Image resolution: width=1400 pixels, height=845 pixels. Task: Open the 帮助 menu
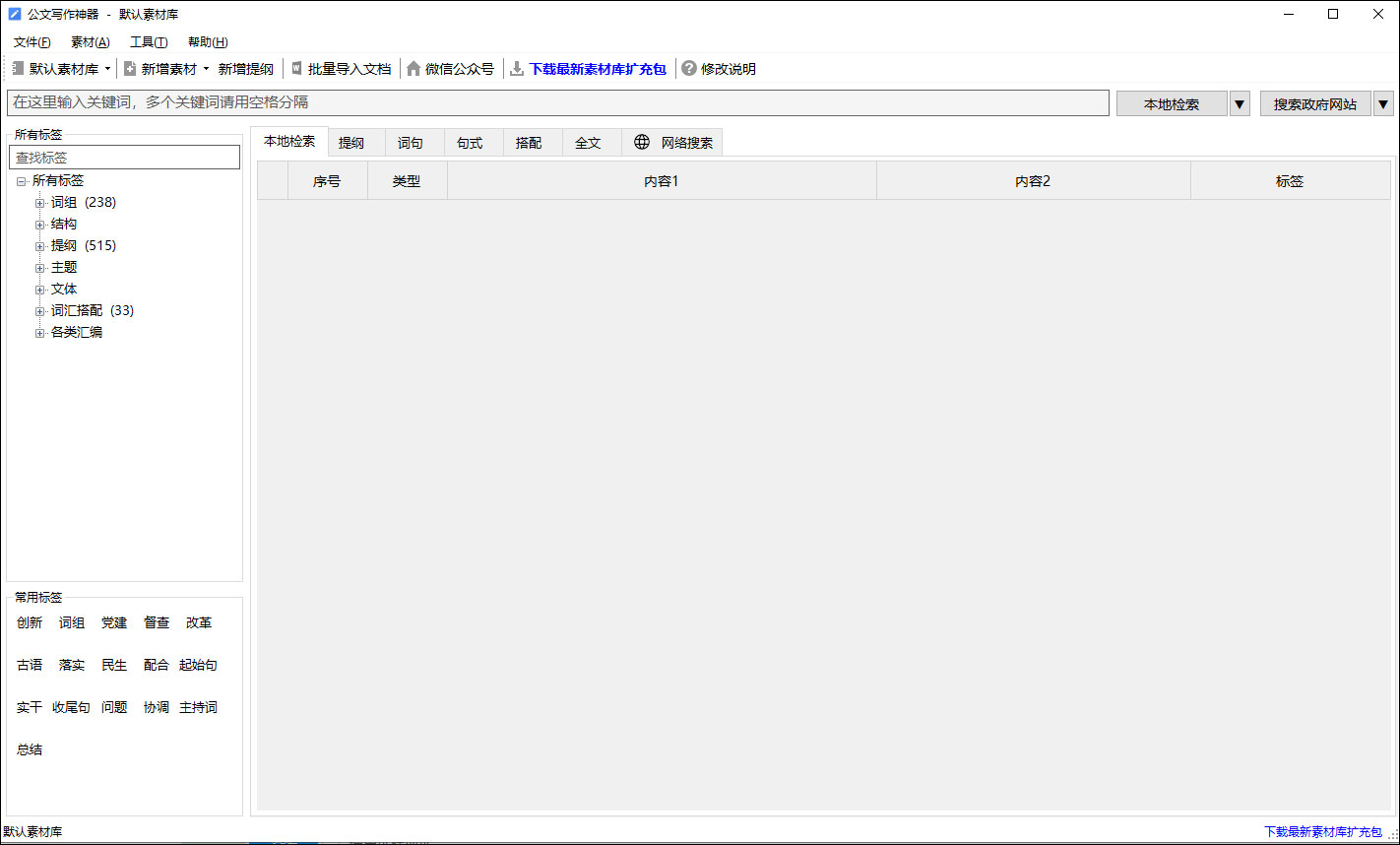pyautogui.click(x=208, y=42)
